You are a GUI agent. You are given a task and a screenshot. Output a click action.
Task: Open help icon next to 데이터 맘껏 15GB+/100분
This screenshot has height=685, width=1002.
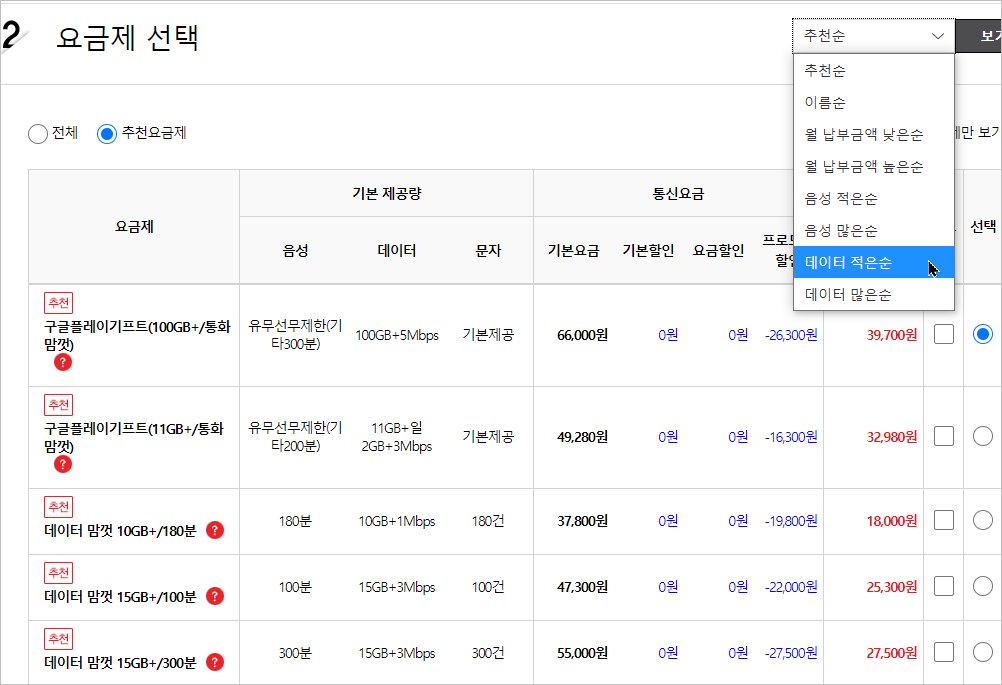[215, 596]
